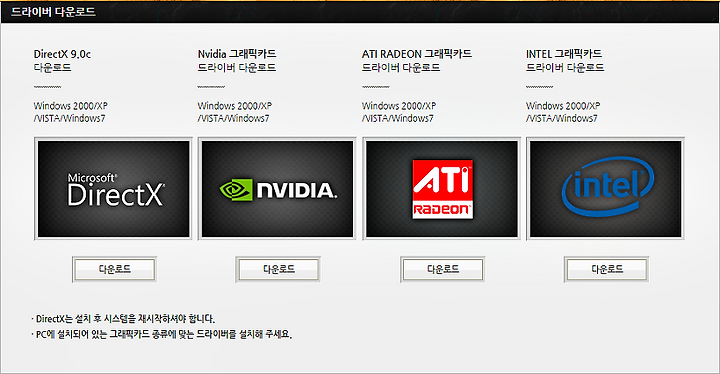The width and height of the screenshot is (720, 374).
Task: Click the '드라이버 다운로드' title bar text
Action: pos(53,11)
